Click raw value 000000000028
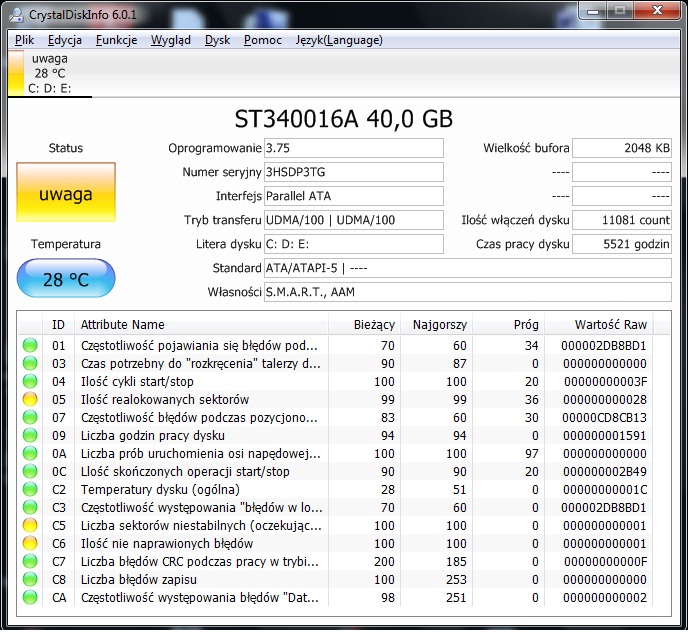 (605, 399)
